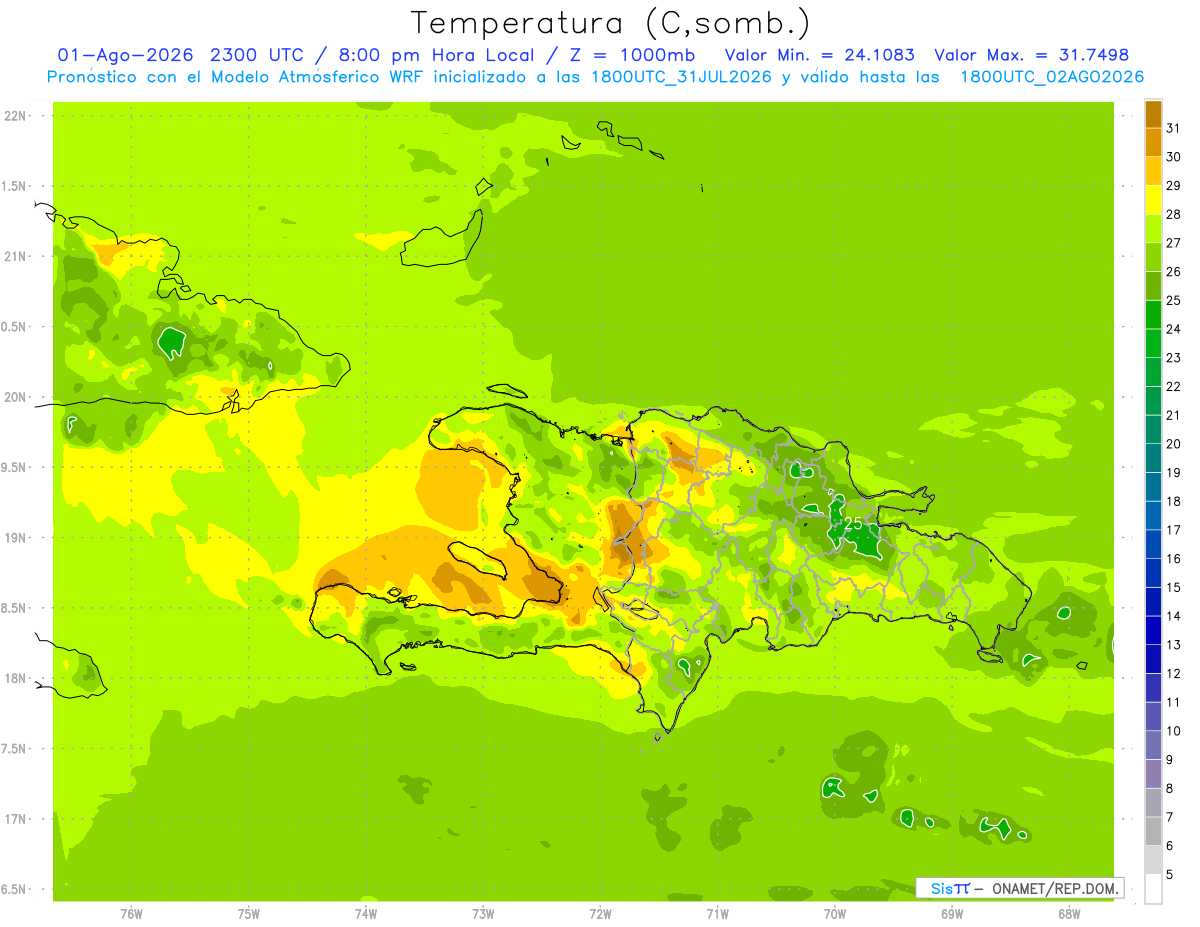Click the "70W" longitude axis label

tap(835, 914)
